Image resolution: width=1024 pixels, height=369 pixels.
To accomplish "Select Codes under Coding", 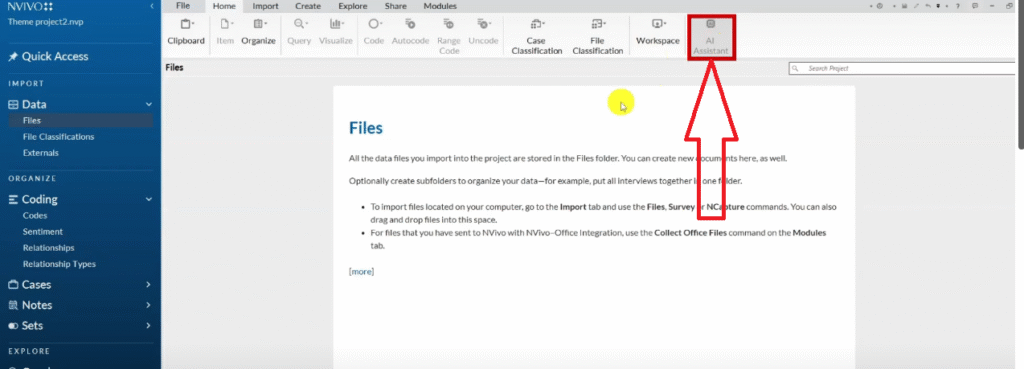I will click(35, 216).
